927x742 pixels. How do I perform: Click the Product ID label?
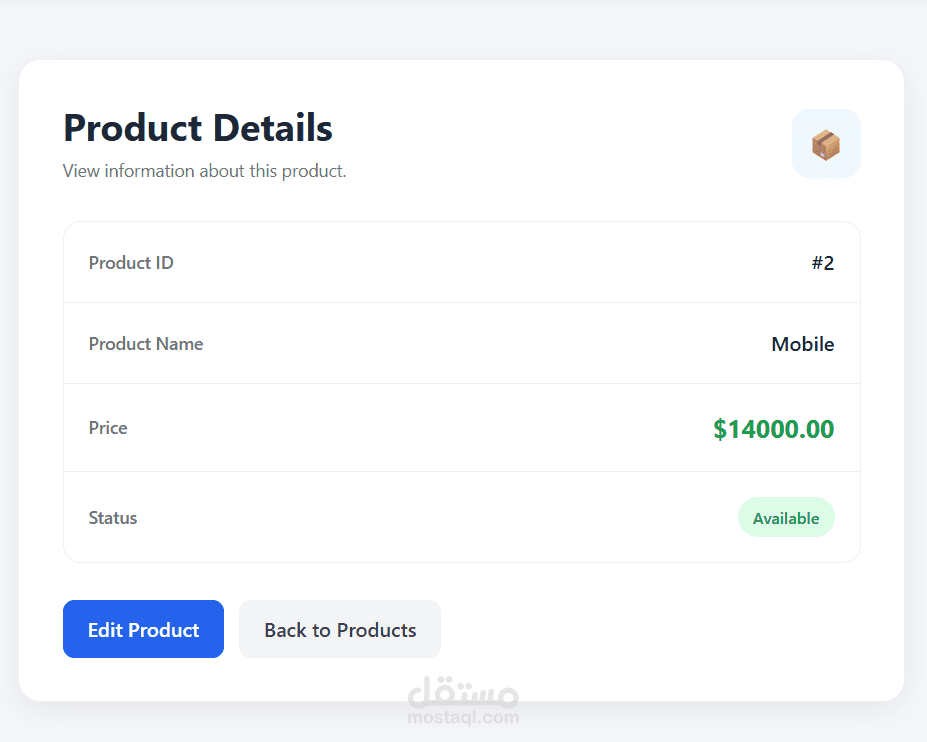click(131, 263)
